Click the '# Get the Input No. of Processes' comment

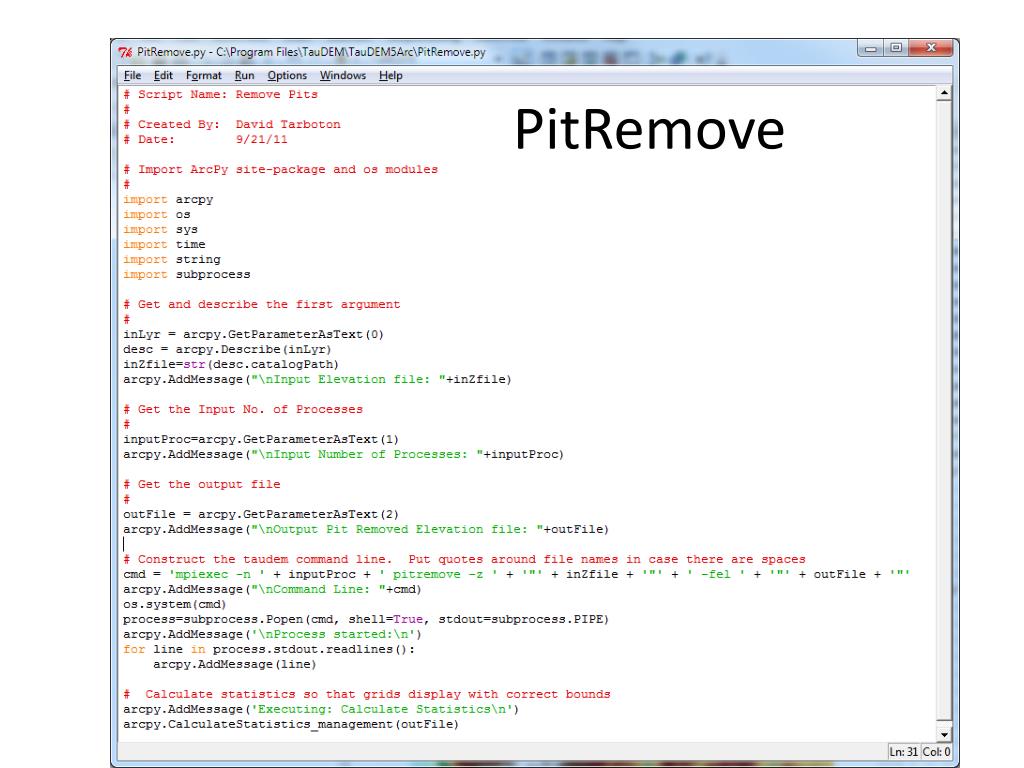(x=243, y=409)
